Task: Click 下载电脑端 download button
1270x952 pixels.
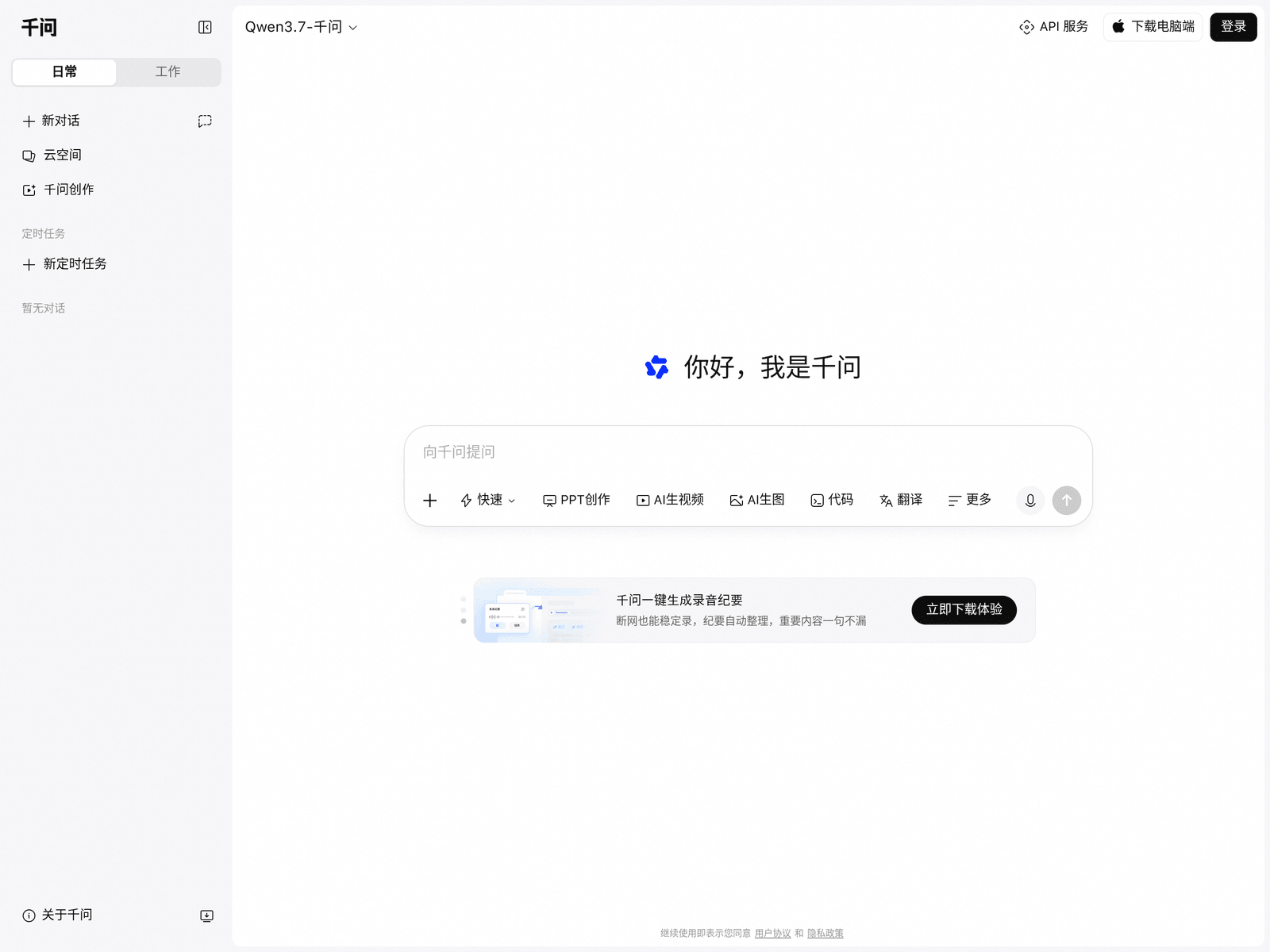Action: pyautogui.click(x=1153, y=27)
